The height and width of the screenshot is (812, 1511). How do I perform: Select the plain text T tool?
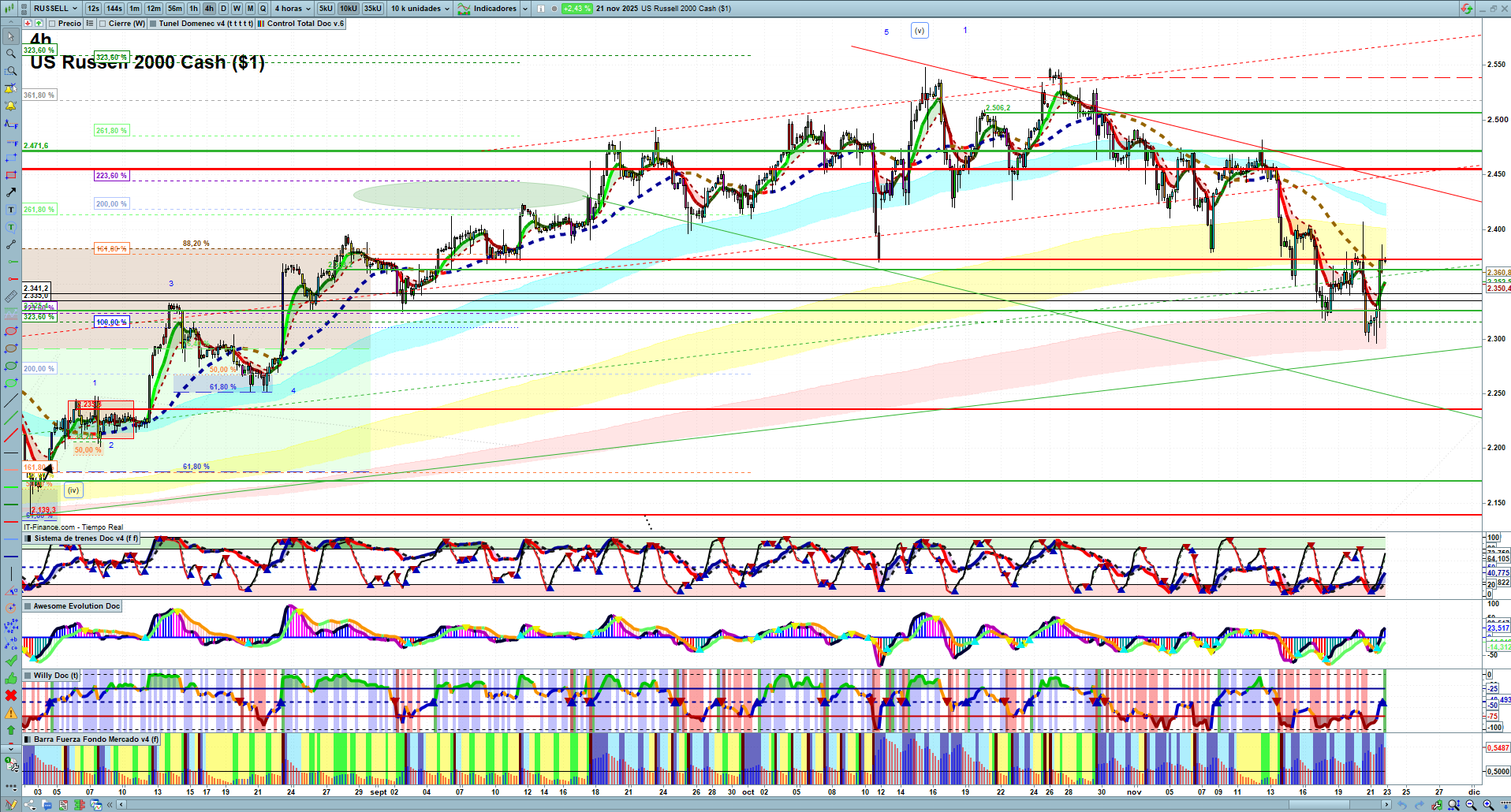tap(11, 210)
